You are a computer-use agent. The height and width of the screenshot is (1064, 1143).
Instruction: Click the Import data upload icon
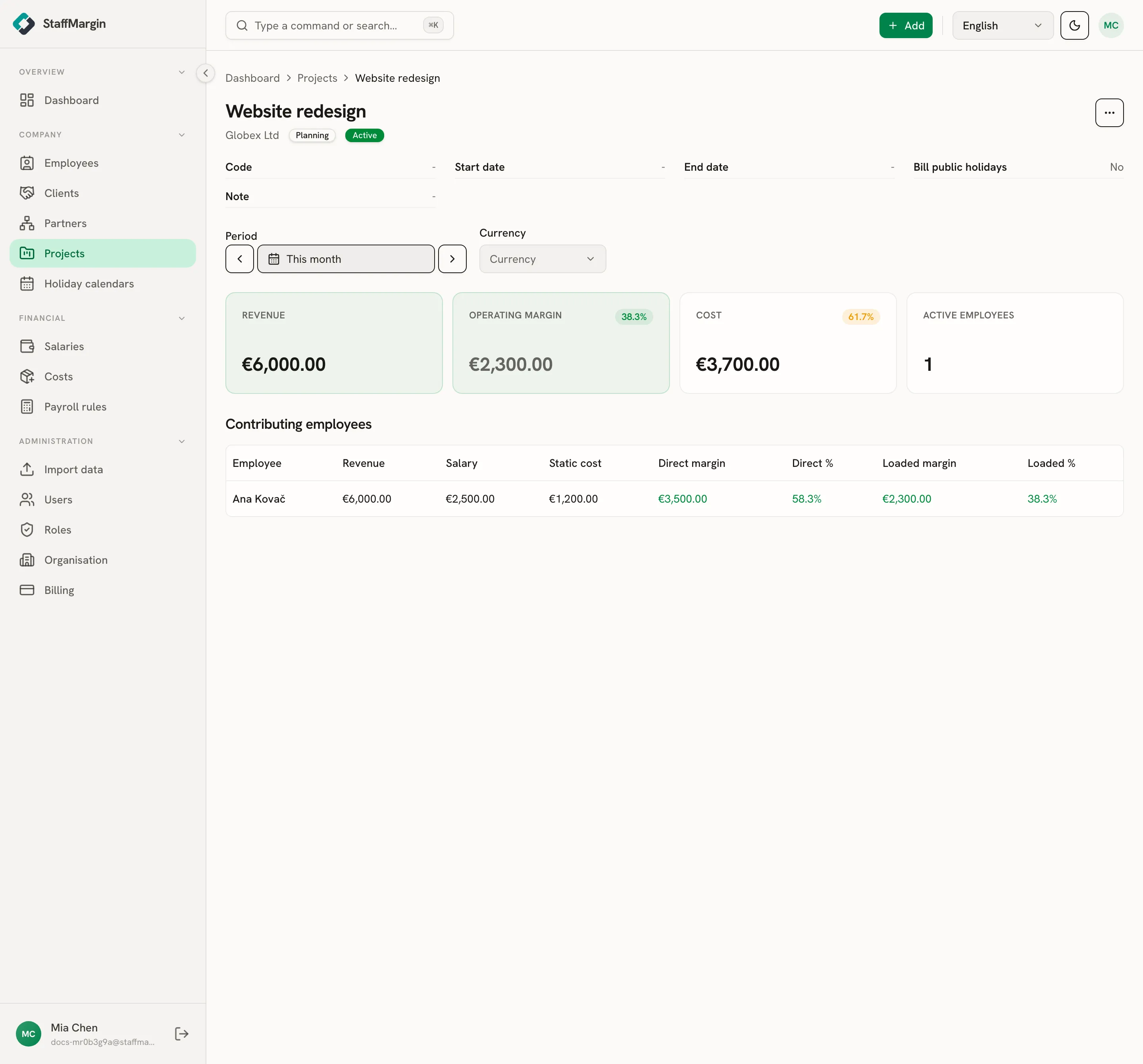pos(27,469)
